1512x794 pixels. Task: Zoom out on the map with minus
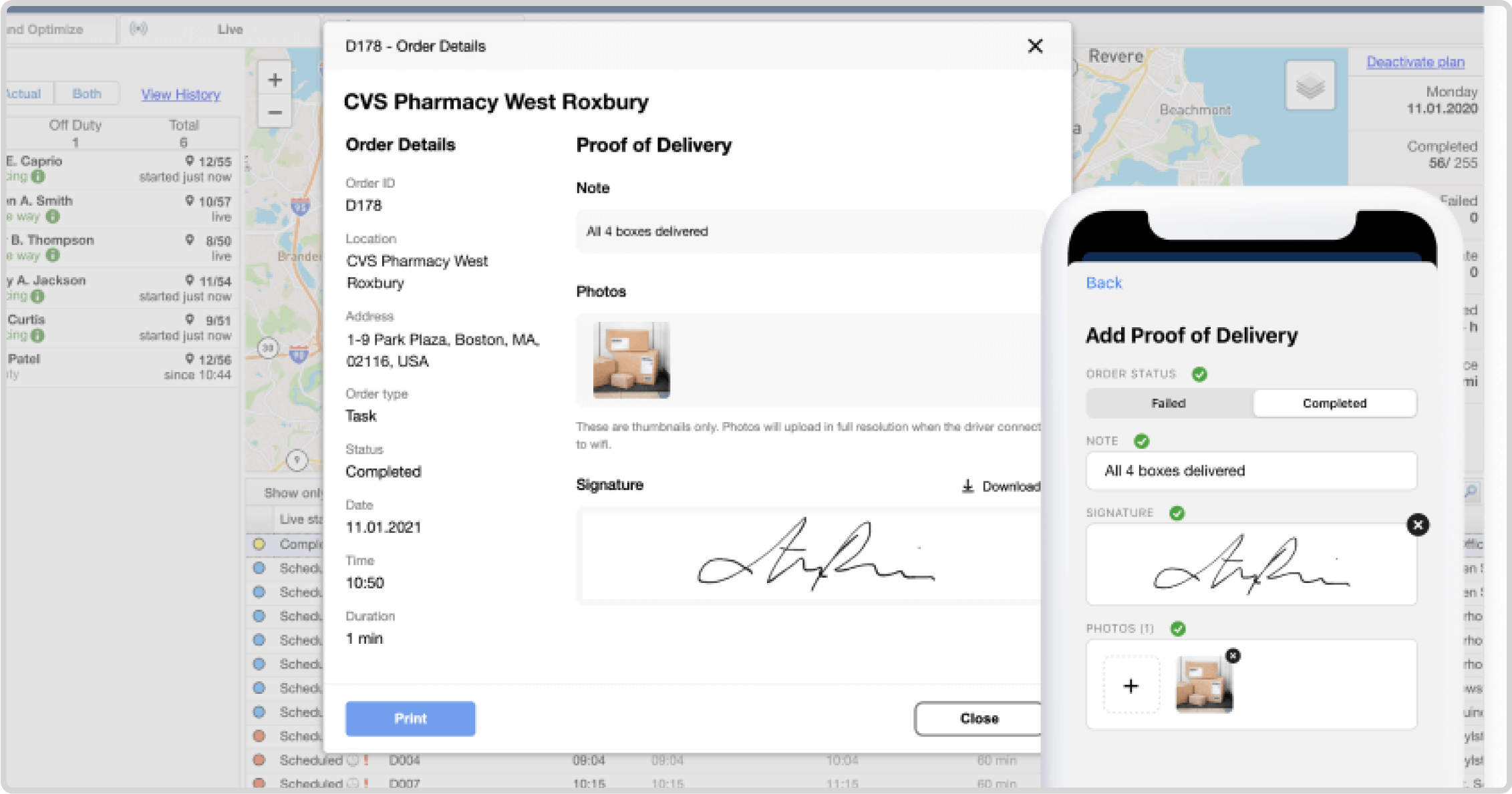[x=275, y=112]
